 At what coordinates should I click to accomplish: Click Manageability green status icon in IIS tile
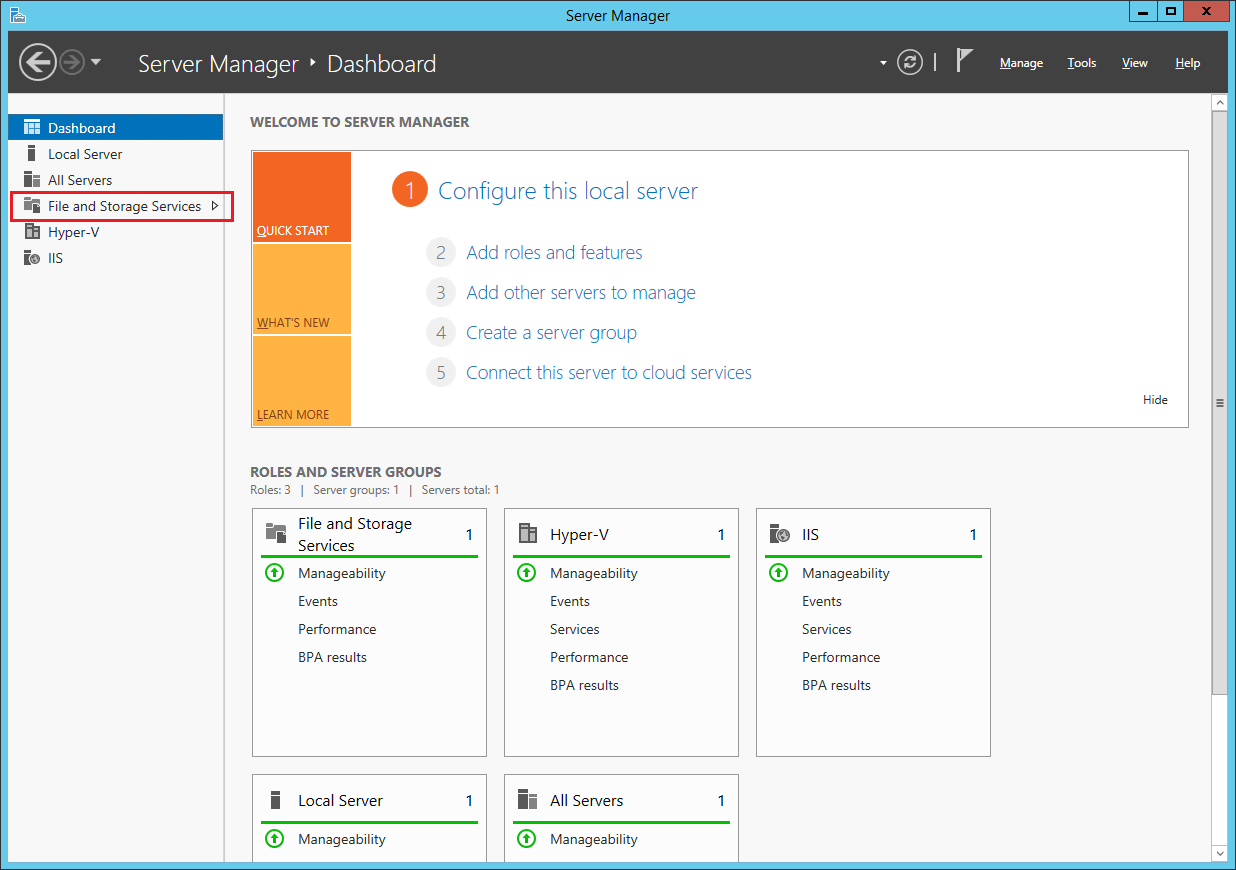pos(779,573)
